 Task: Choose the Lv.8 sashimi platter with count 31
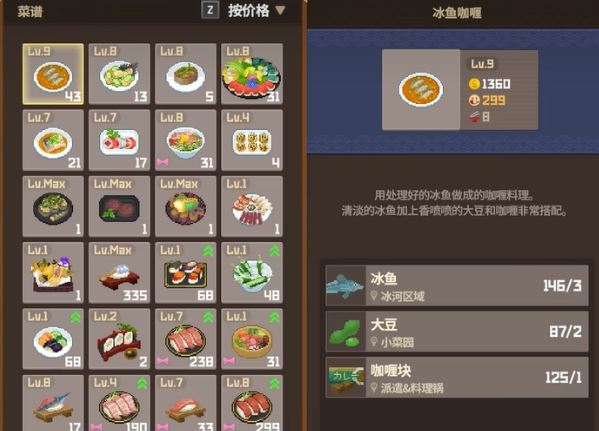click(252, 74)
